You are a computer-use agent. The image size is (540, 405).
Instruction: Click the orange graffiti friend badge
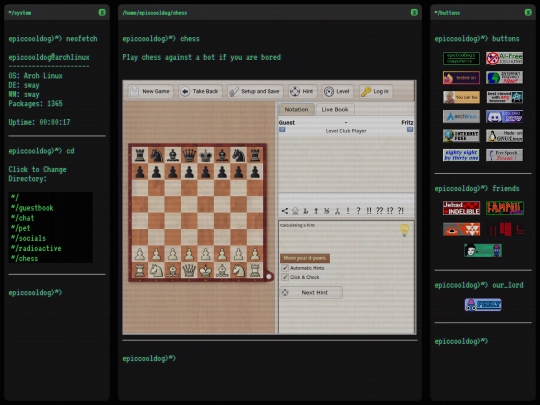(x=505, y=208)
